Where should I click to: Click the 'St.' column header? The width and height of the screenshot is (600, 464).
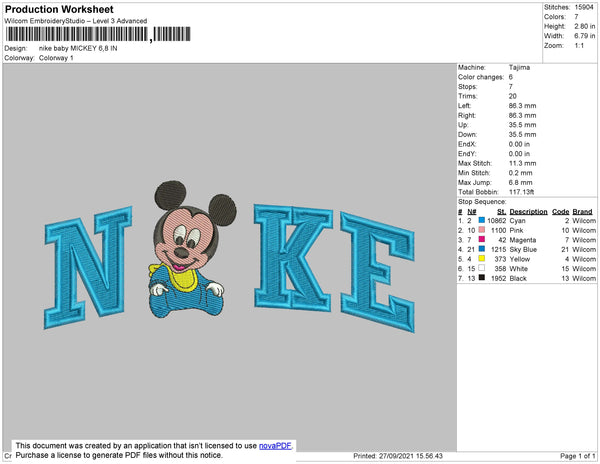pos(502,212)
